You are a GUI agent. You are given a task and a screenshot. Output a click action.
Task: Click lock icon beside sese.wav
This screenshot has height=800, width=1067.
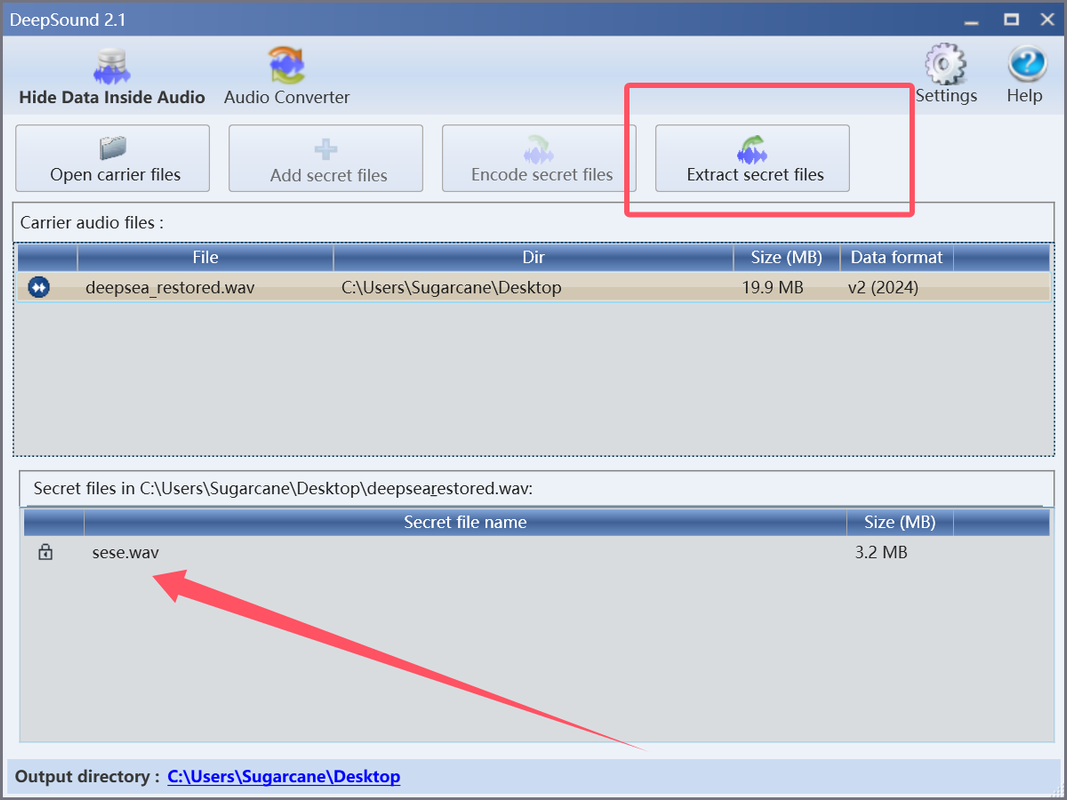pos(46,552)
